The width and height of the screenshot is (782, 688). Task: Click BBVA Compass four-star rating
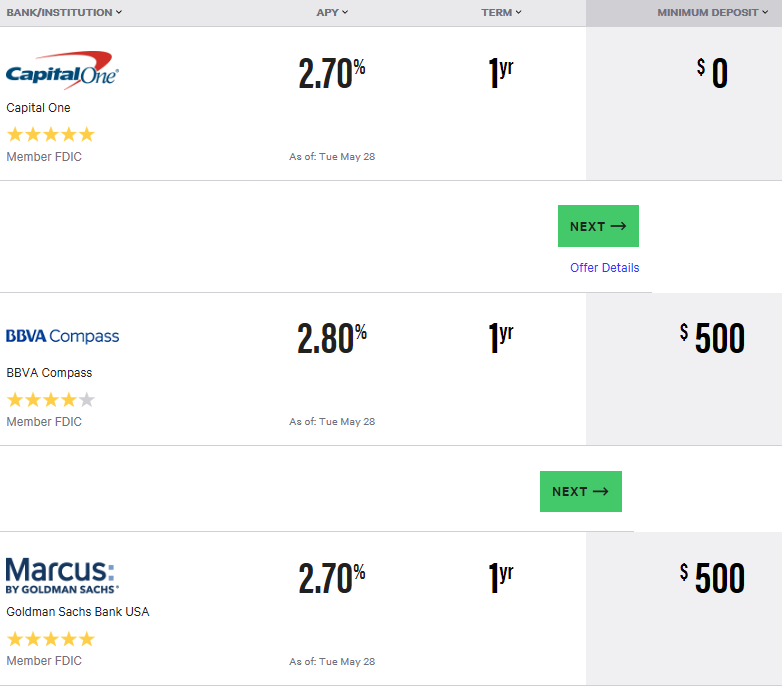pos(50,399)
